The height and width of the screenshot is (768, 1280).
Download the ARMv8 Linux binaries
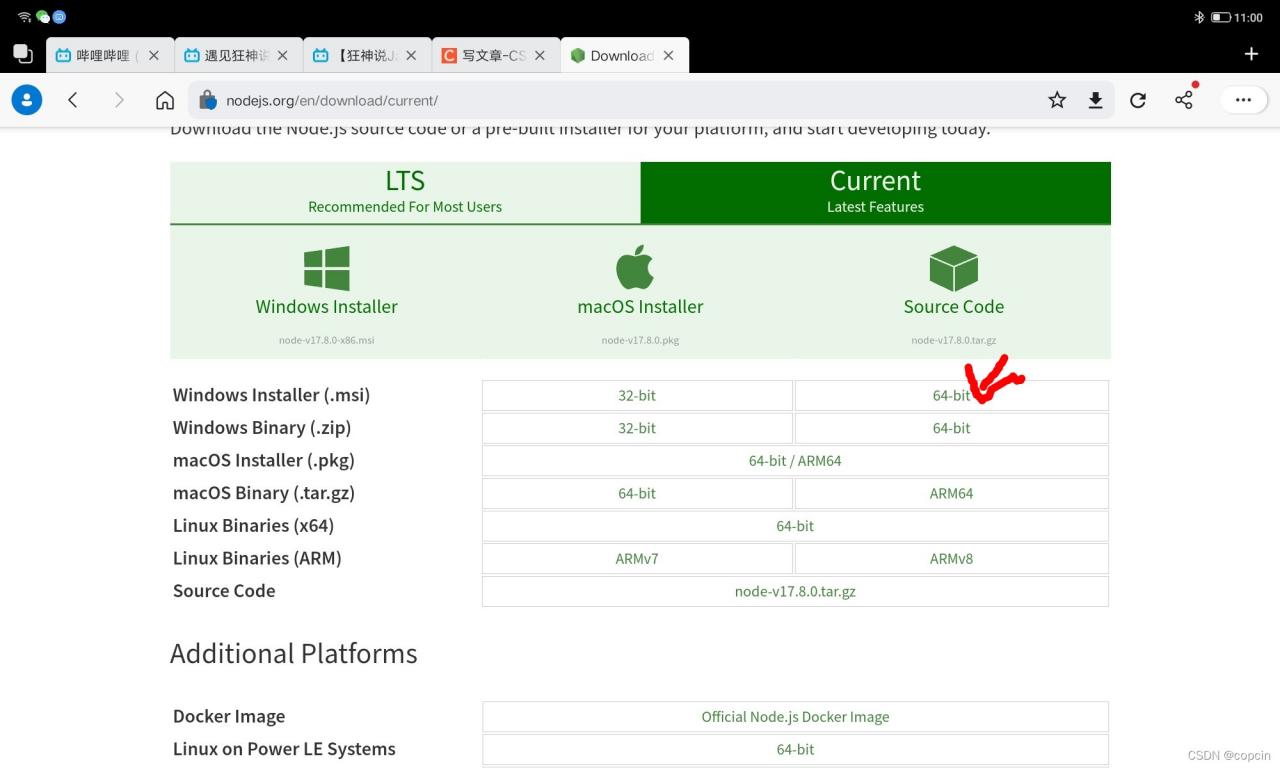tap(951, 559)
